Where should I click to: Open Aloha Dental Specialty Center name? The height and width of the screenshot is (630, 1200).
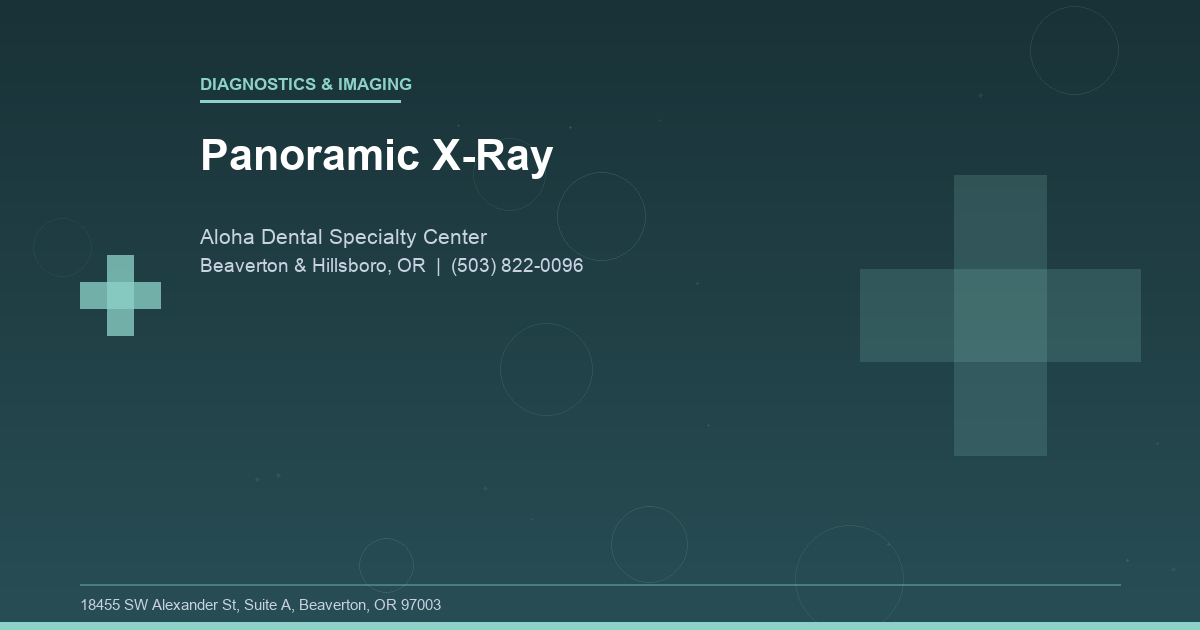pyautogui.click(x=343, y=237)
